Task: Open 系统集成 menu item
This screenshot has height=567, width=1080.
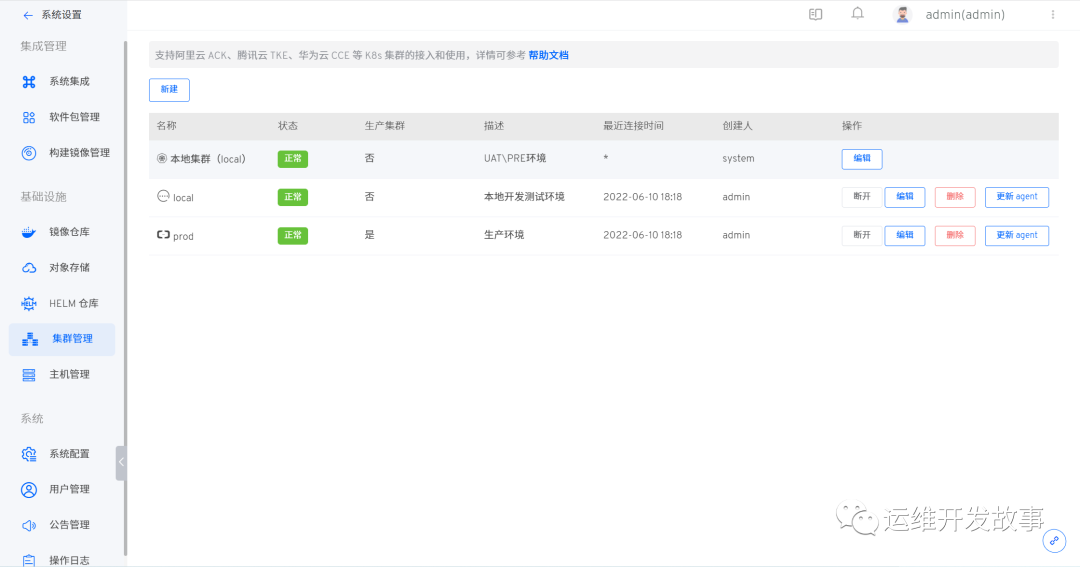Action: click(x=70, y=82)
